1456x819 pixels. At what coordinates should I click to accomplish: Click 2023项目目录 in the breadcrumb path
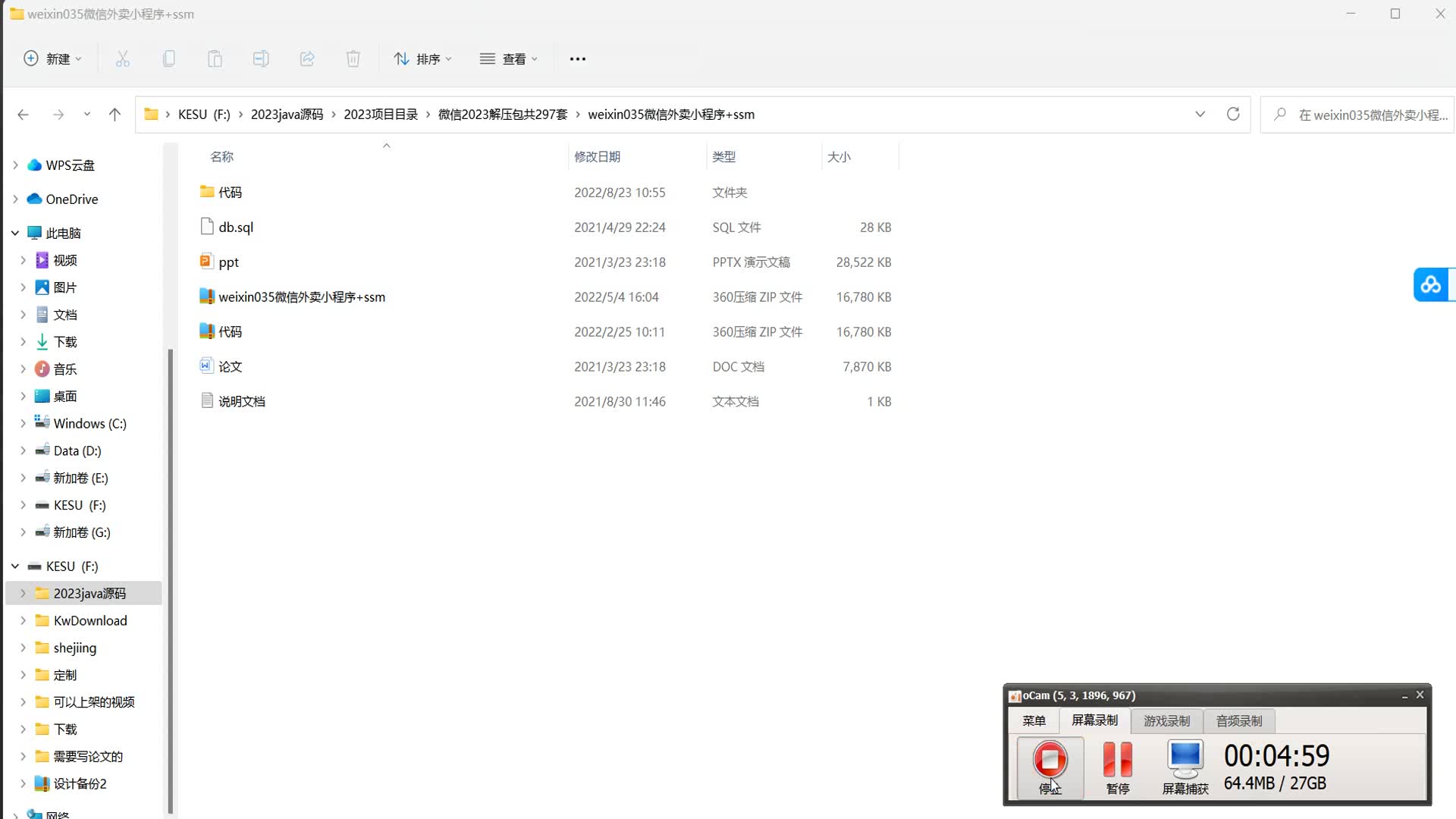tap(381, 115)
